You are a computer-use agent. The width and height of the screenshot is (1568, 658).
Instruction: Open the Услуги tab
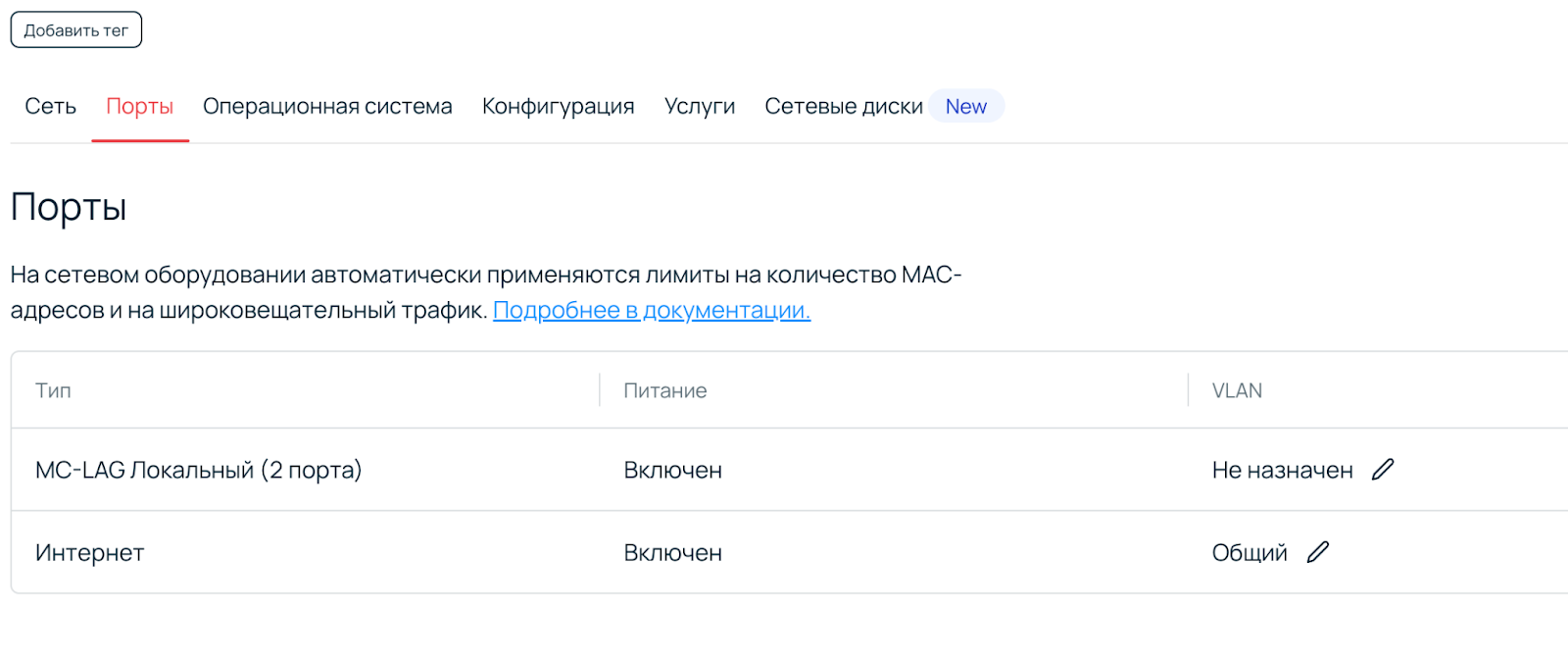tap(700, 106)
